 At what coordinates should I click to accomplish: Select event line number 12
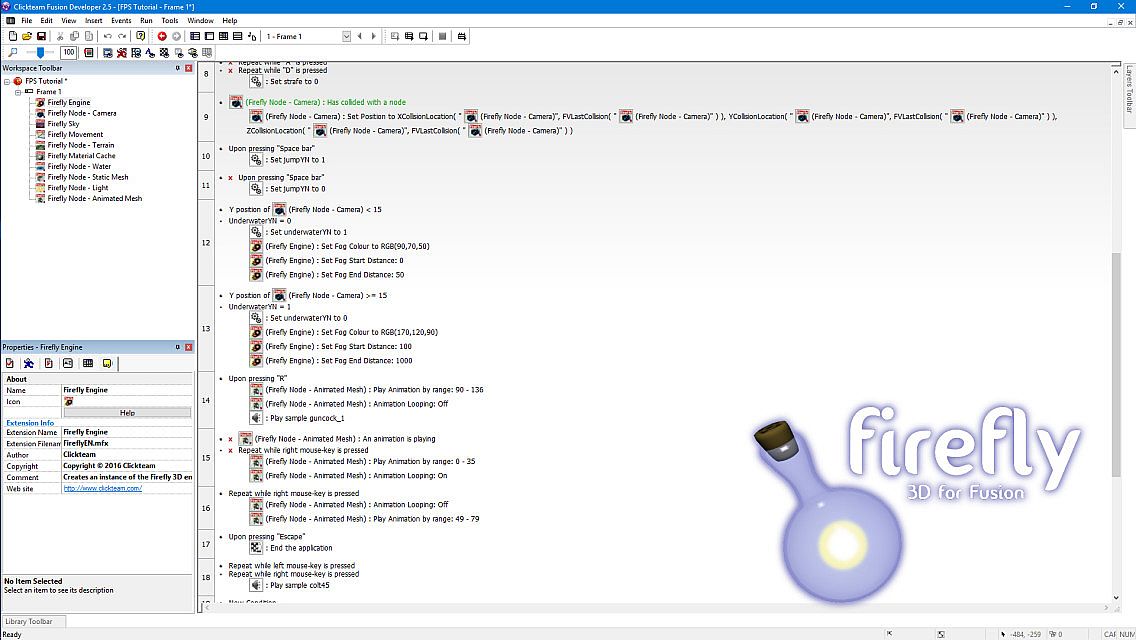pyautogui.click(x=206, y=243)
